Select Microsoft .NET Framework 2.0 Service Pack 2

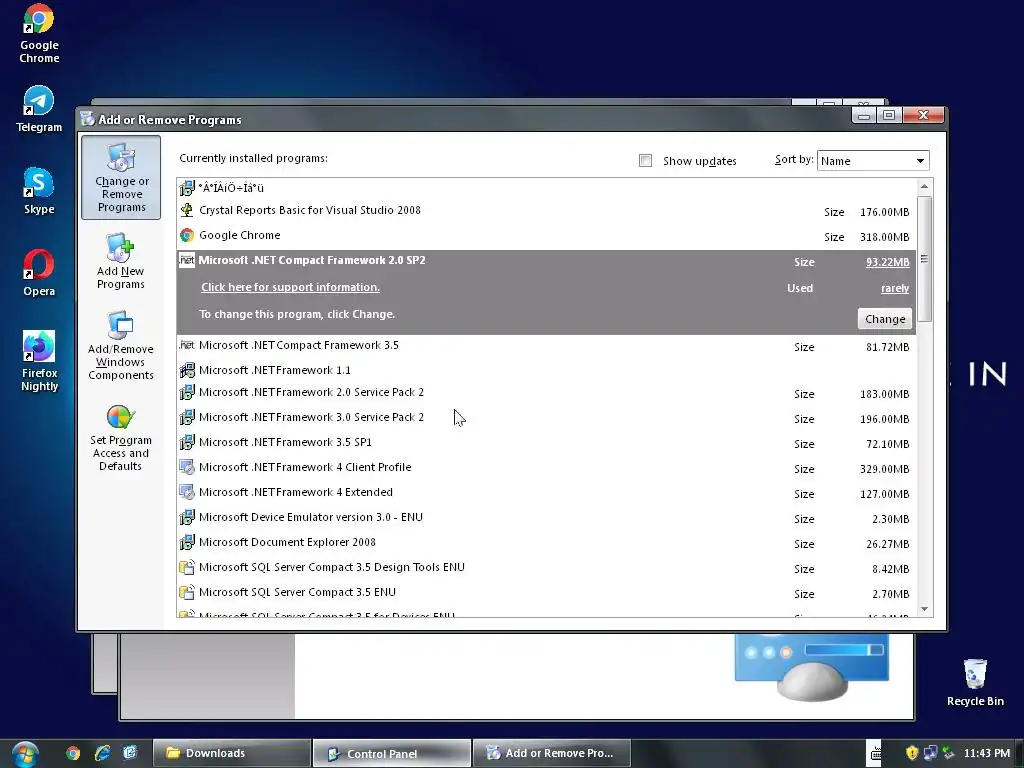pos(546,392)
